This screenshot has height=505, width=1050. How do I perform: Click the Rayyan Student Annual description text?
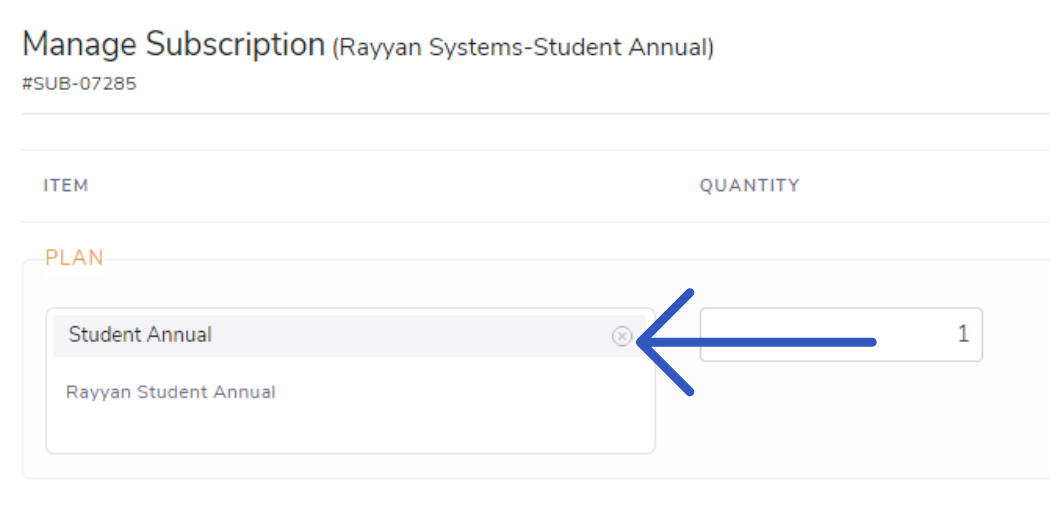coord(171,392)
